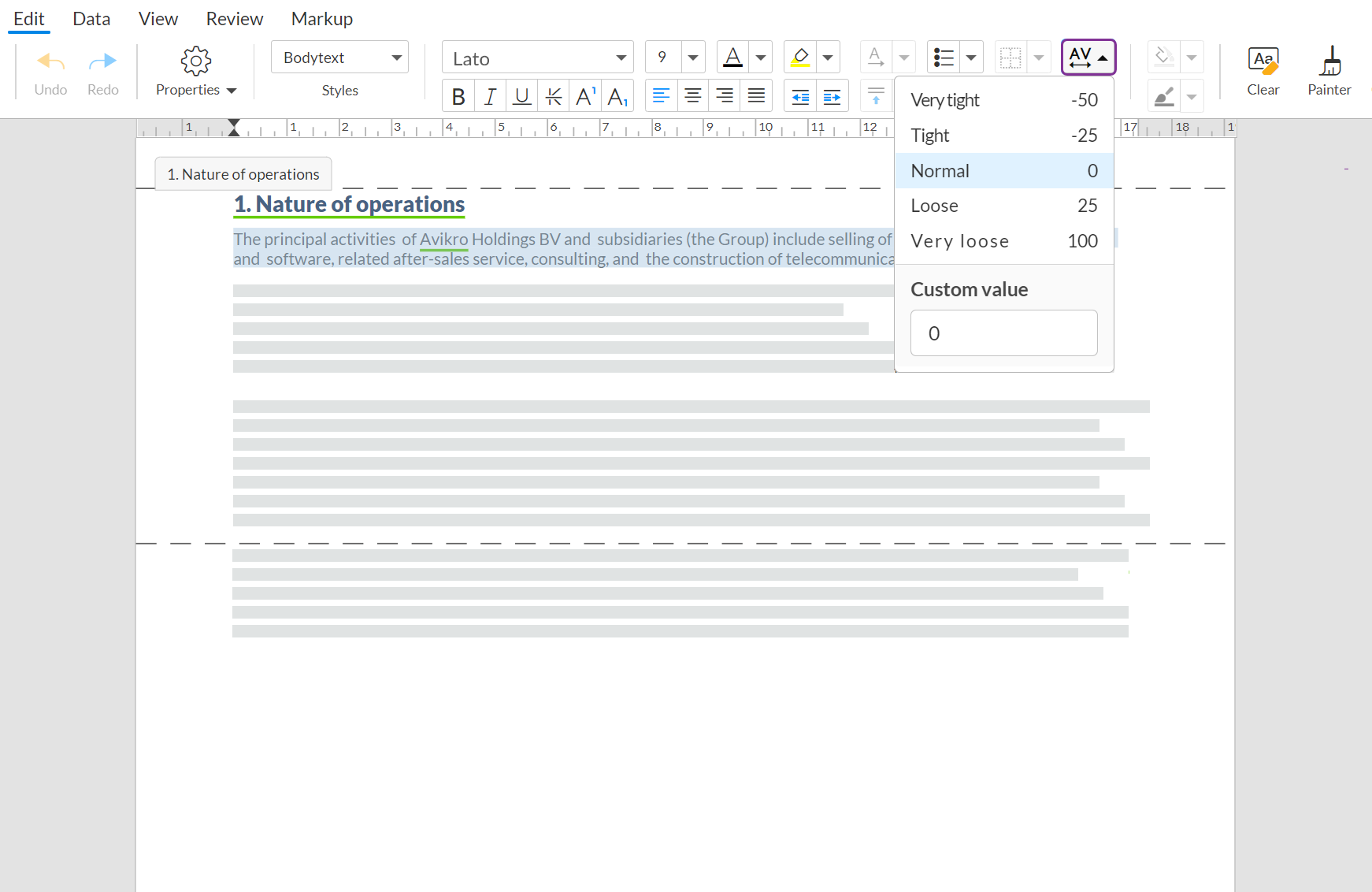Click the Custom value input field
This screenshot has height=892, width=1372.
click(x=1003, y=333)
